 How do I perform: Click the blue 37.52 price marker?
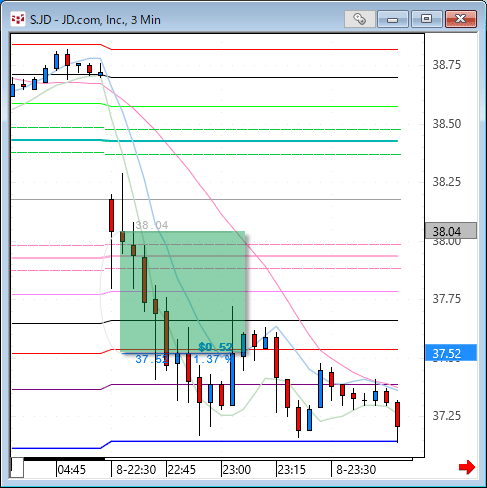click(x=451, y=353)
